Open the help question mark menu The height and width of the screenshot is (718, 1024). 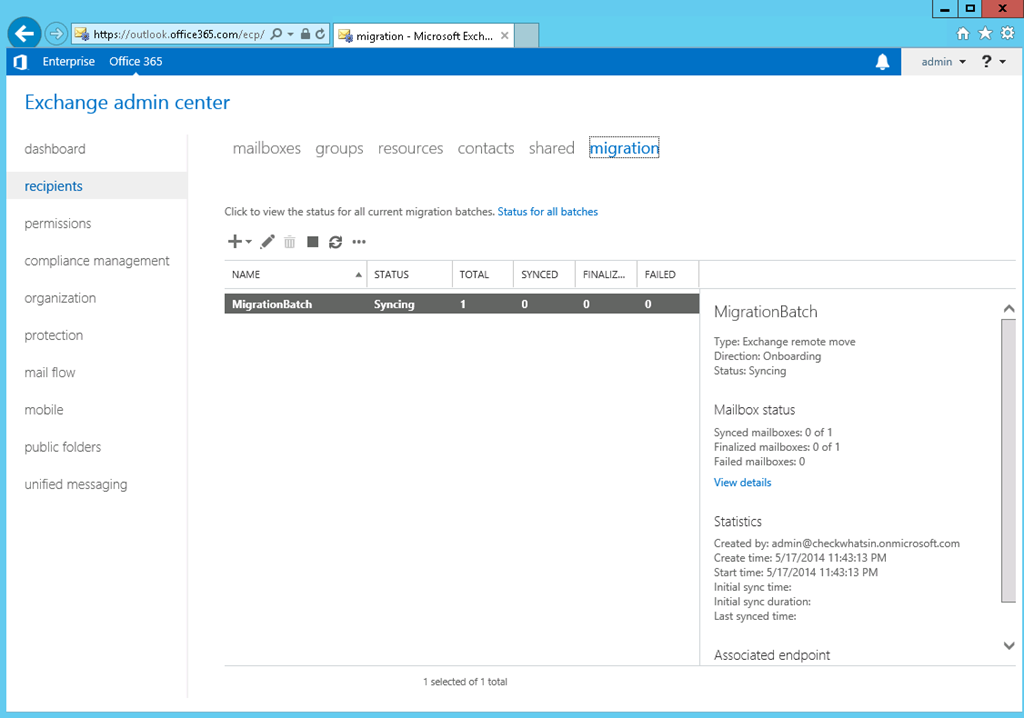[993, 61]
